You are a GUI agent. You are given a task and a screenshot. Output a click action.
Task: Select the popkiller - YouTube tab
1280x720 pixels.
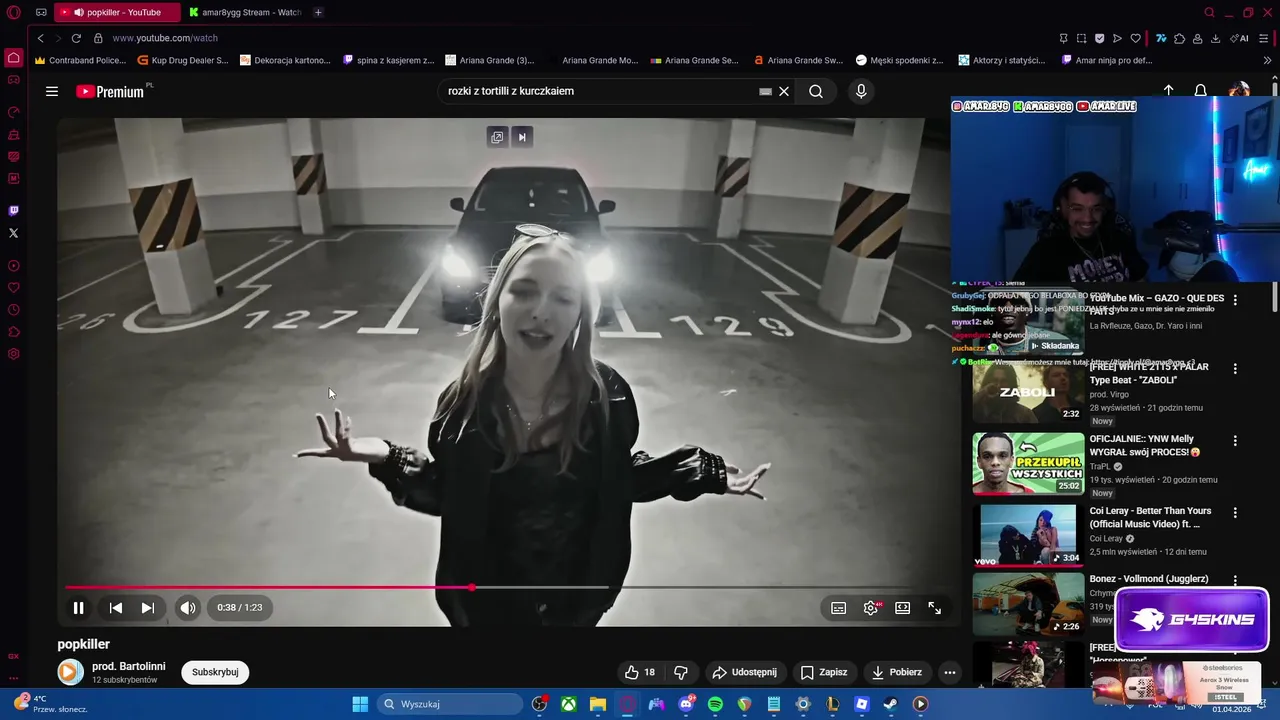pyautogui.click(x=117, y=12)
